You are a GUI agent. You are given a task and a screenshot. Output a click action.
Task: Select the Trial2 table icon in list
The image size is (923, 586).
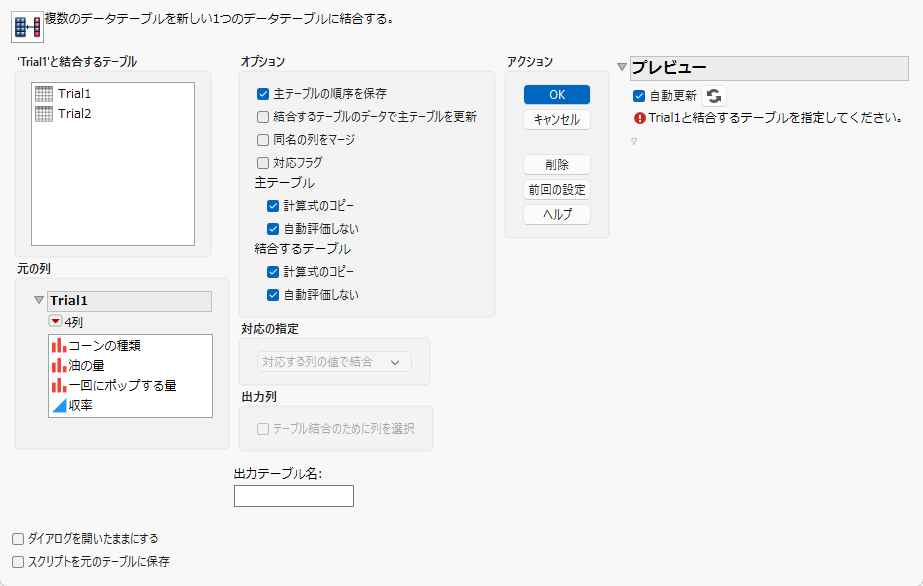pos(44,114)
